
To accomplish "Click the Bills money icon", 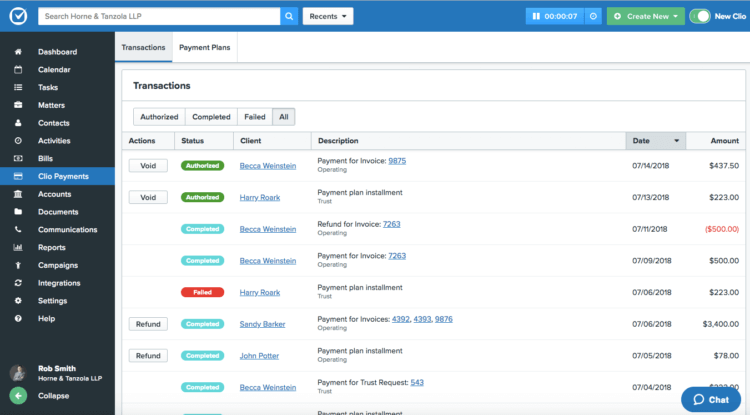I will (x=18, y=158).
